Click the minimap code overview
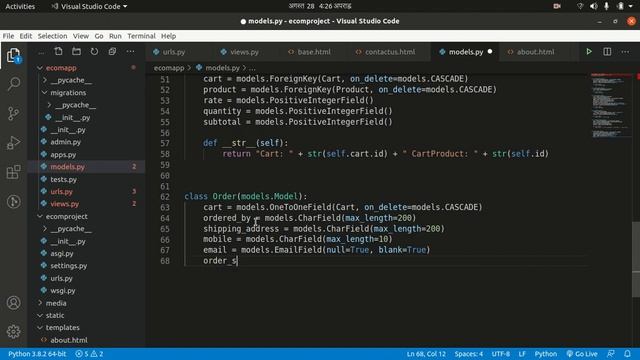Image resolution: width=640 pixels, height=360 pixels. (611, 106)
